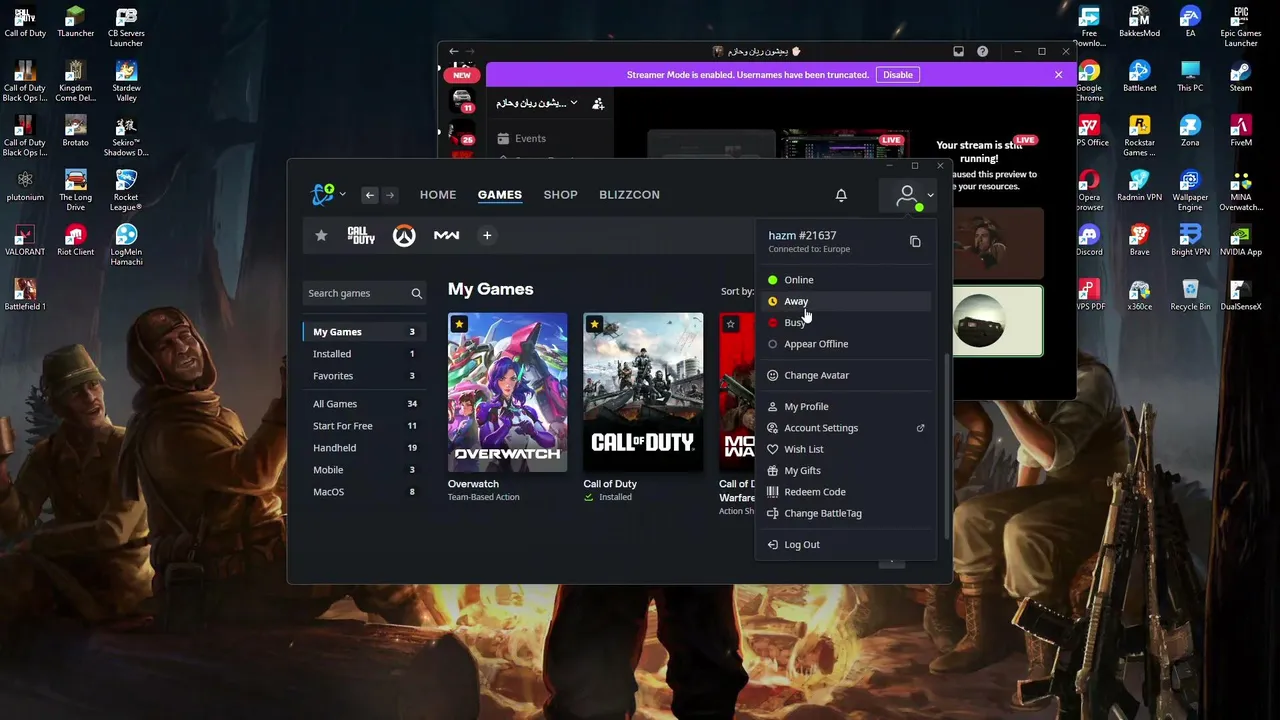1280x720 pixels.
Task: Go forward with the Battle.net forward arrow
Action: 390,195
